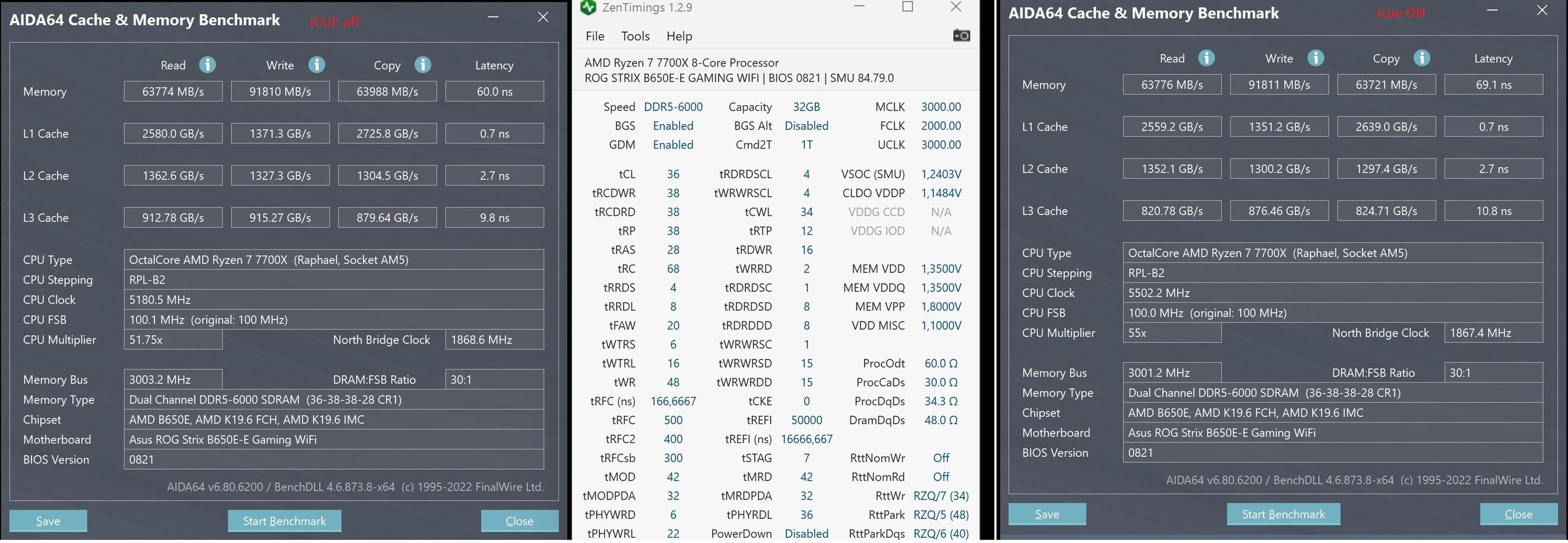Click the UCLK 3000.00 value in ZenTimings
Image resolution: width=1568 pixels, height=543 pixels.
pyautogui.click(x=941, y=145)
